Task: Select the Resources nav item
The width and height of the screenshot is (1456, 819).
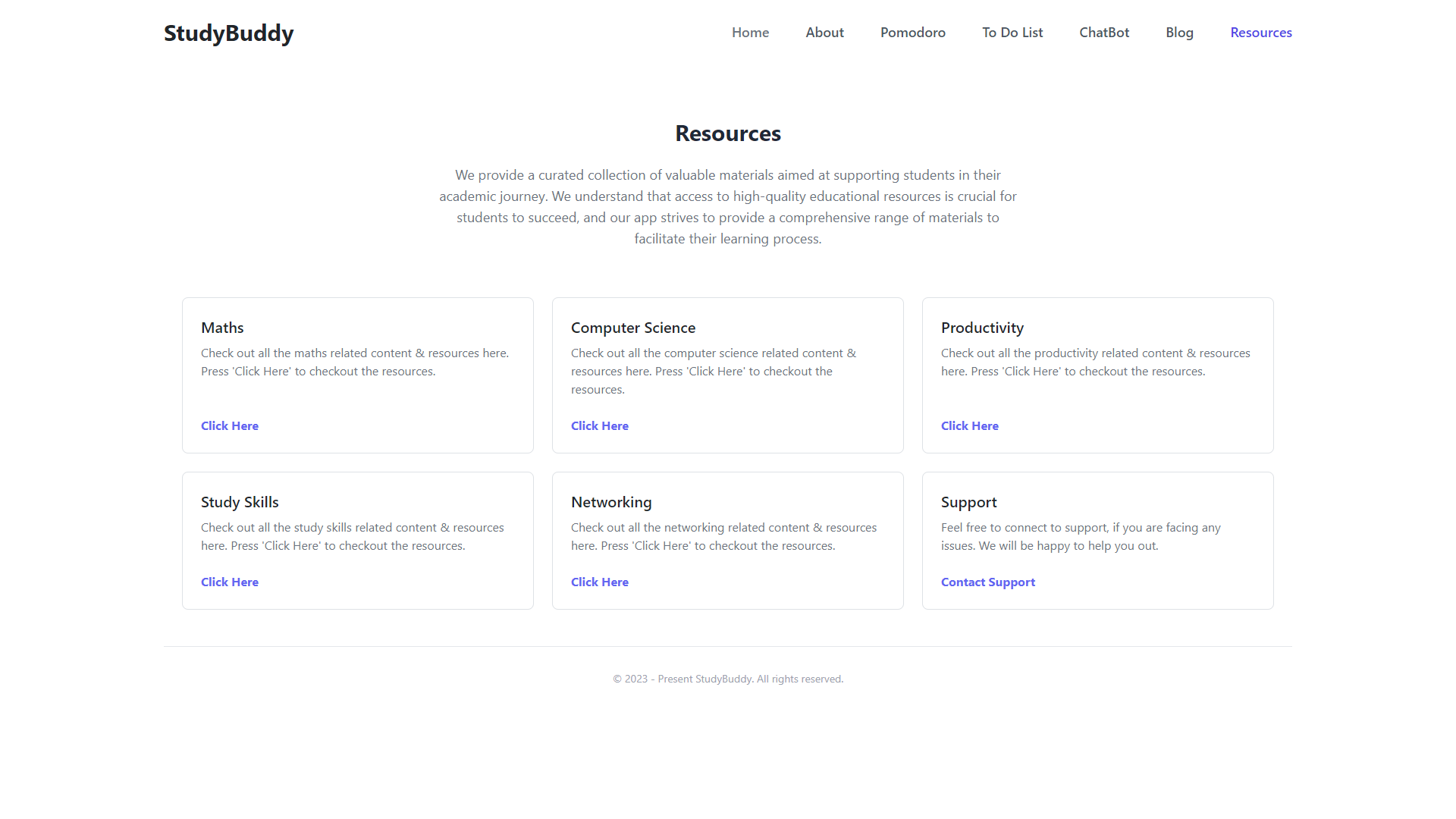Action: point(1260,33)
